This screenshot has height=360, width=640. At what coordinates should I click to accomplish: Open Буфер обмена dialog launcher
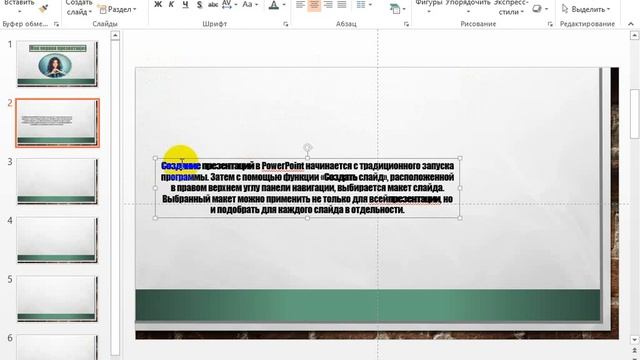[x=56, y=24]
